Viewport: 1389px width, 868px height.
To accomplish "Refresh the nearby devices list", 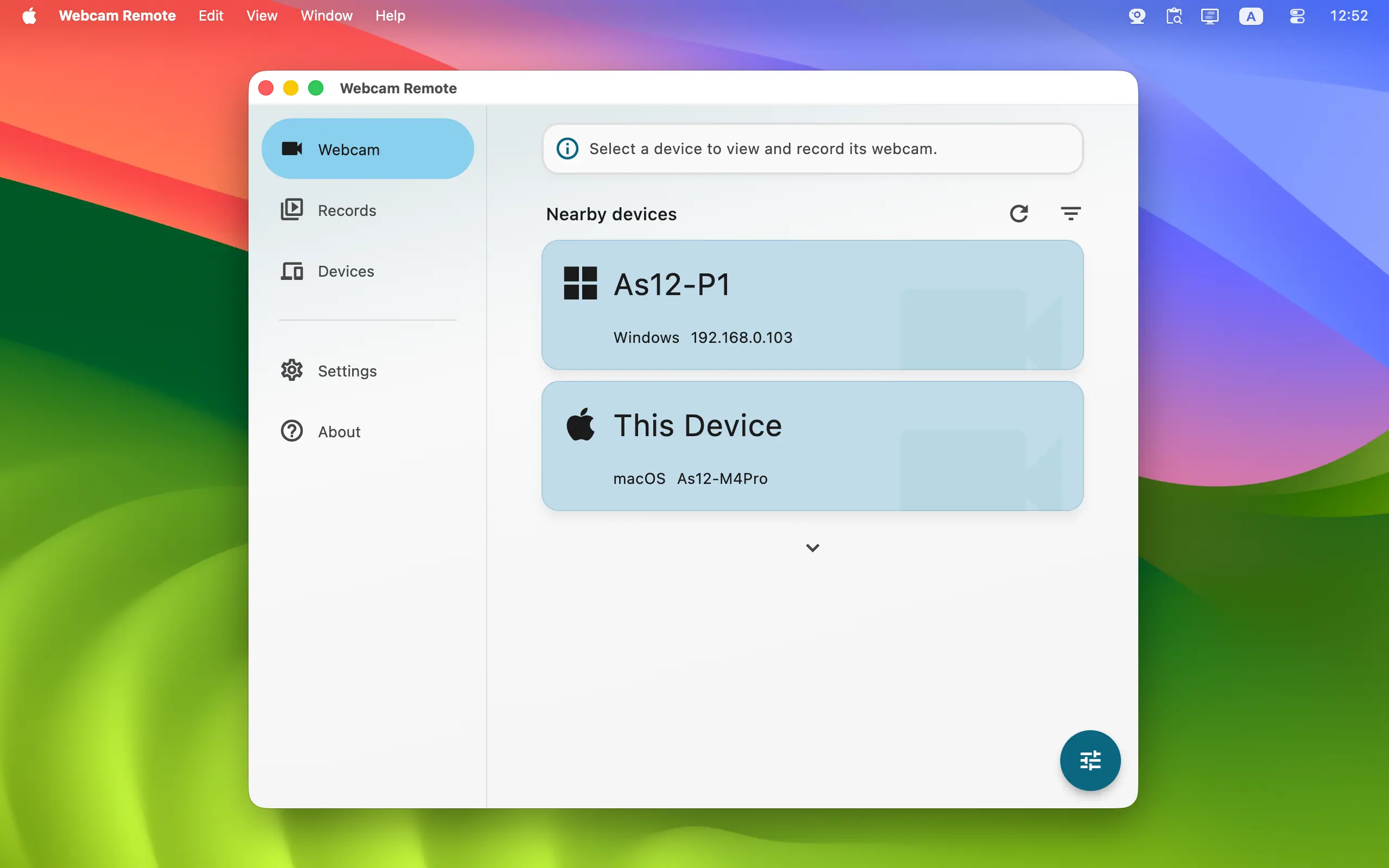I will click(1019, 214).
